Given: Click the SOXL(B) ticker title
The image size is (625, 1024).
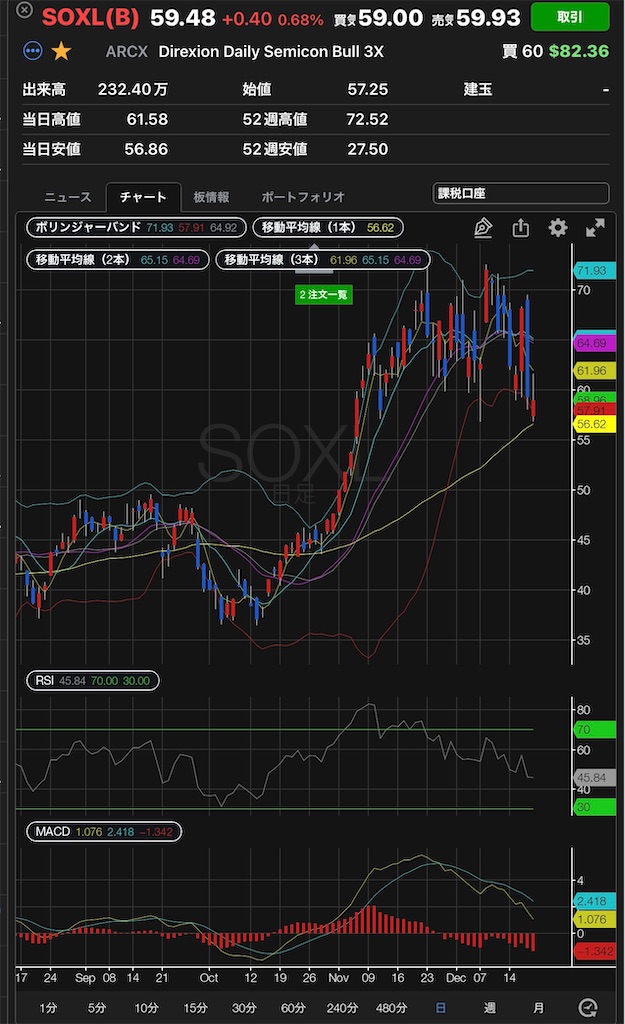Looking at the screenshot, I should (90, 18).
